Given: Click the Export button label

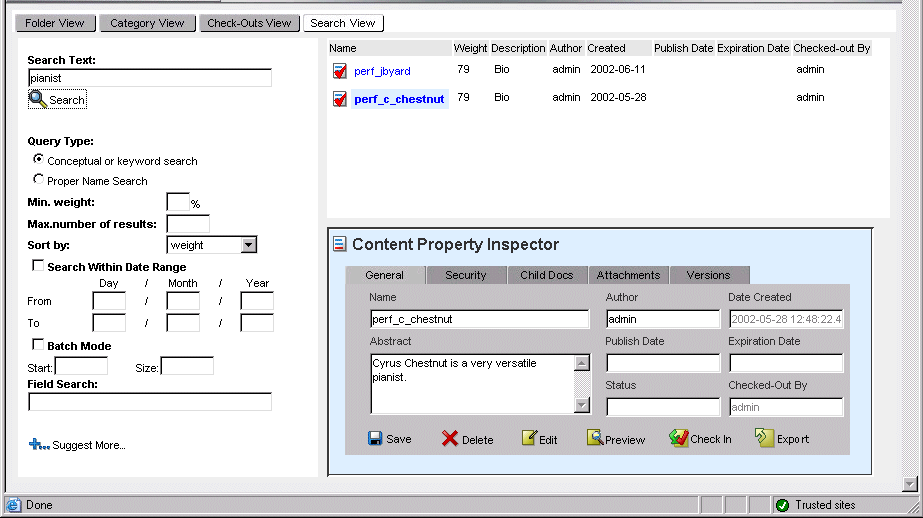Looking at the screenshot, I should (793, 439).
